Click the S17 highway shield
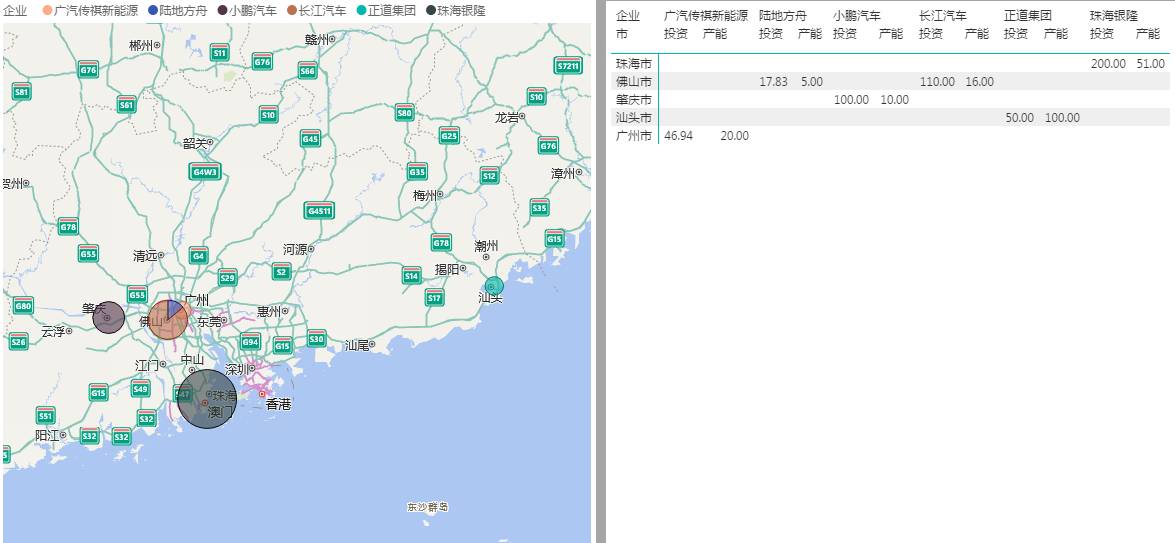Viewport: 1175px width, 543px height. click(x=435, y=297)
